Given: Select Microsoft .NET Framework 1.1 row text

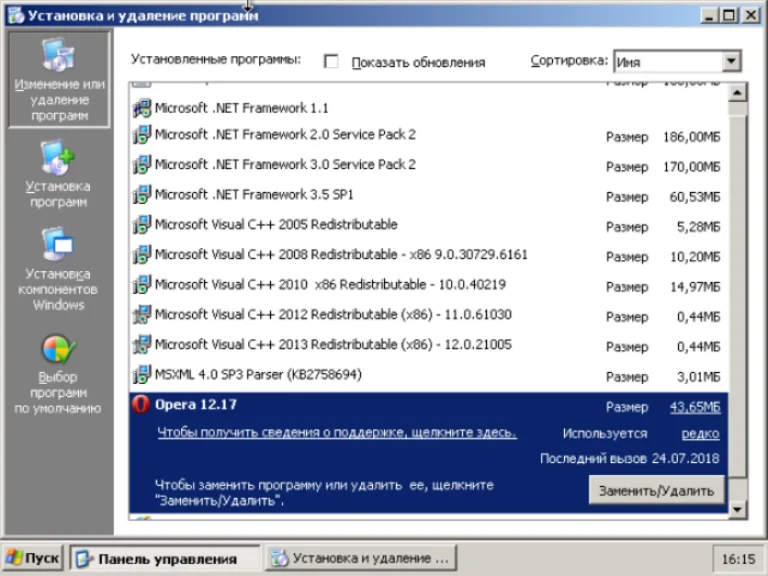Looking at the screenshot, I should [x=241, y=108].
